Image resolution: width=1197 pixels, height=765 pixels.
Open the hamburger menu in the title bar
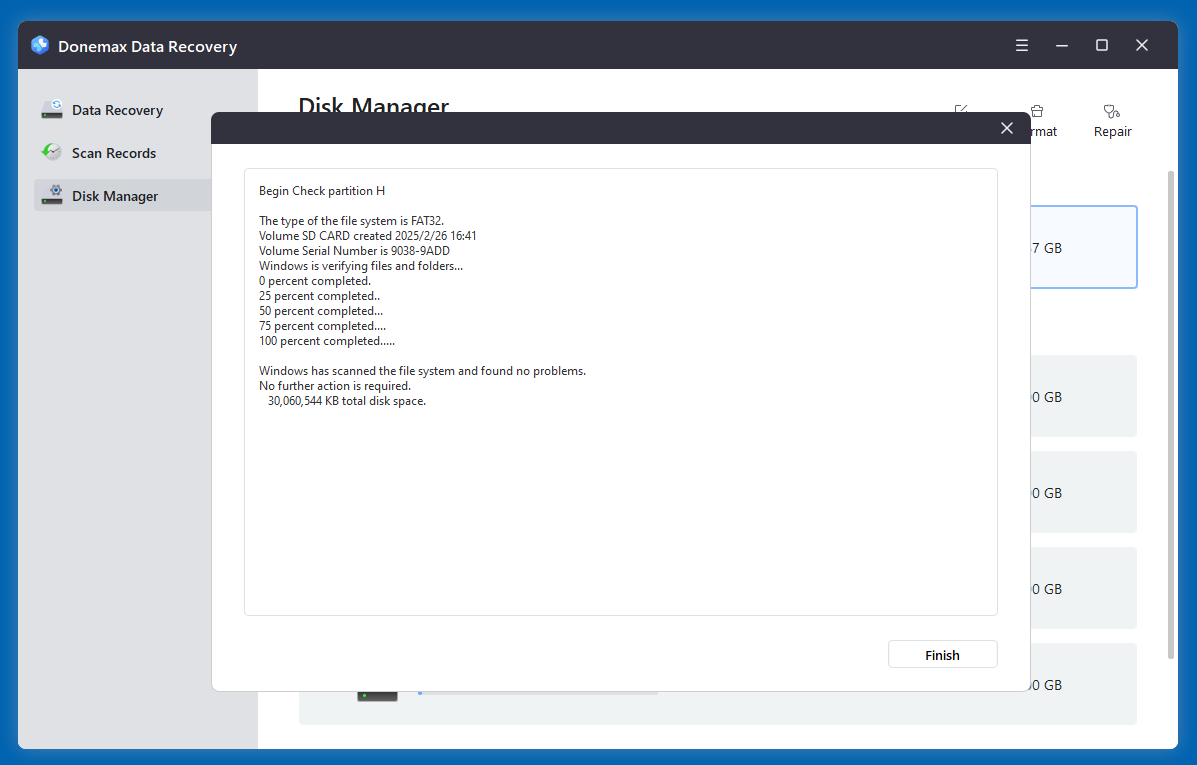(1021, 45)
